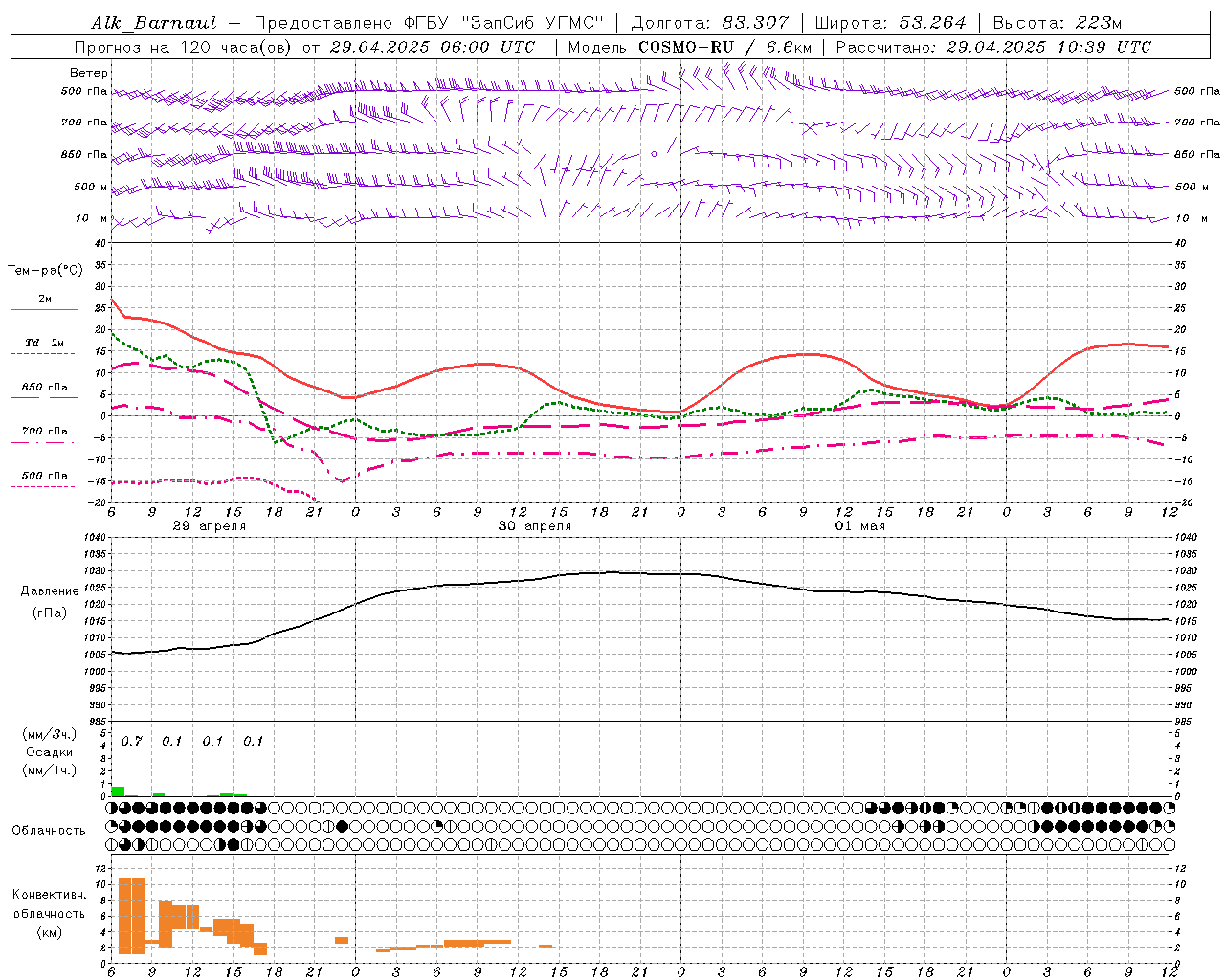Click the Тем-ра(°C) temperature axis label
The width and height of the screenshot is (1225, 980).
45,271
